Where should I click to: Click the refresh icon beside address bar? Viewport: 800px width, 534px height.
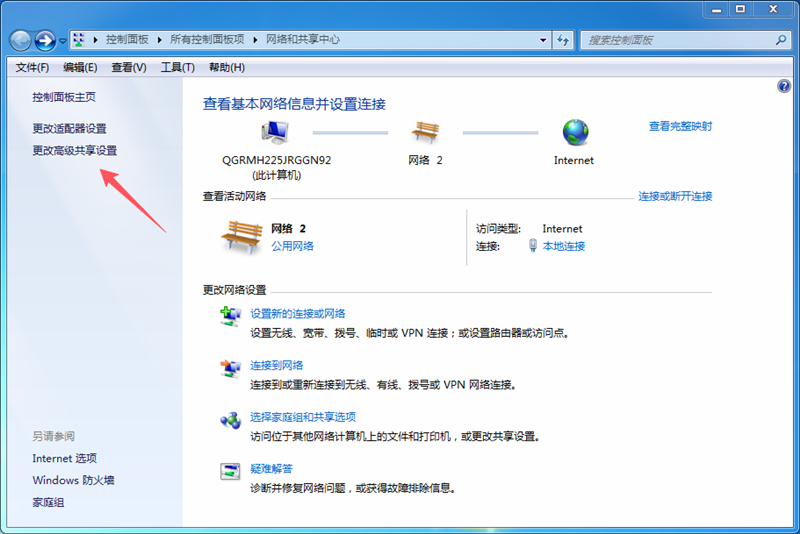[x=563, y=40]
